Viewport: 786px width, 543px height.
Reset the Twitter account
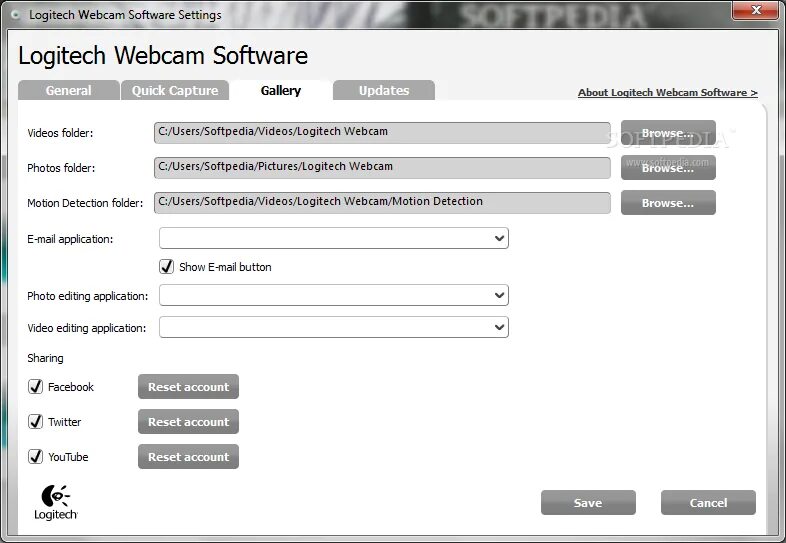(188, 422)
